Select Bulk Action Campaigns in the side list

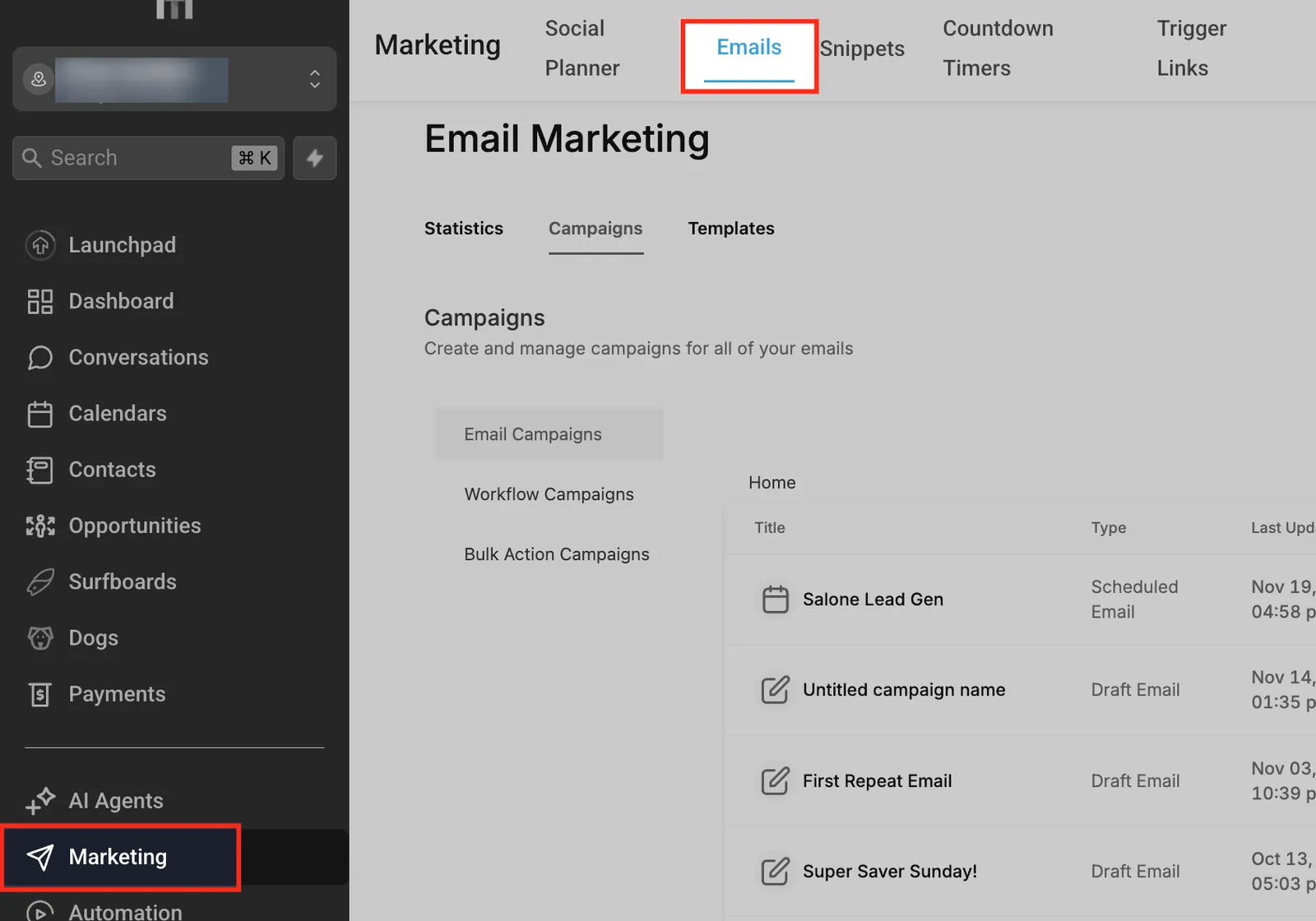(x=557, y=554)
